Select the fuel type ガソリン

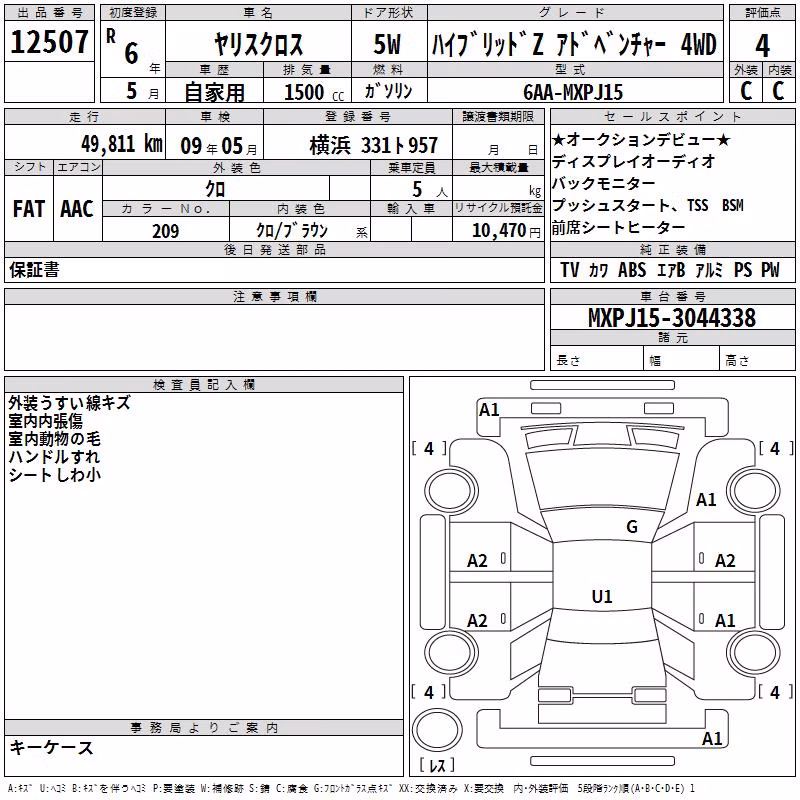tap(388, 91)
